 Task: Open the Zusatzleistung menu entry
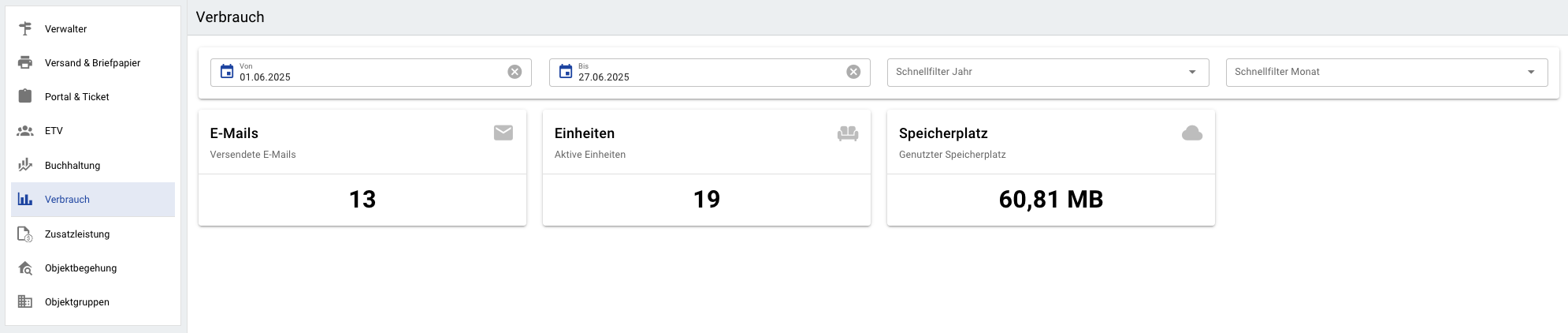[x=77, y=234]
